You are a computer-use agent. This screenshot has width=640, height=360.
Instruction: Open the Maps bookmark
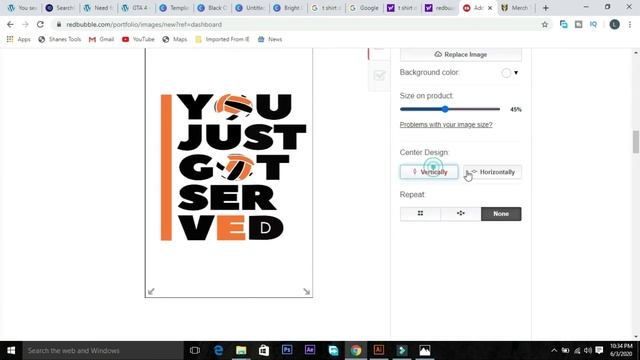(x=175, y=39)
